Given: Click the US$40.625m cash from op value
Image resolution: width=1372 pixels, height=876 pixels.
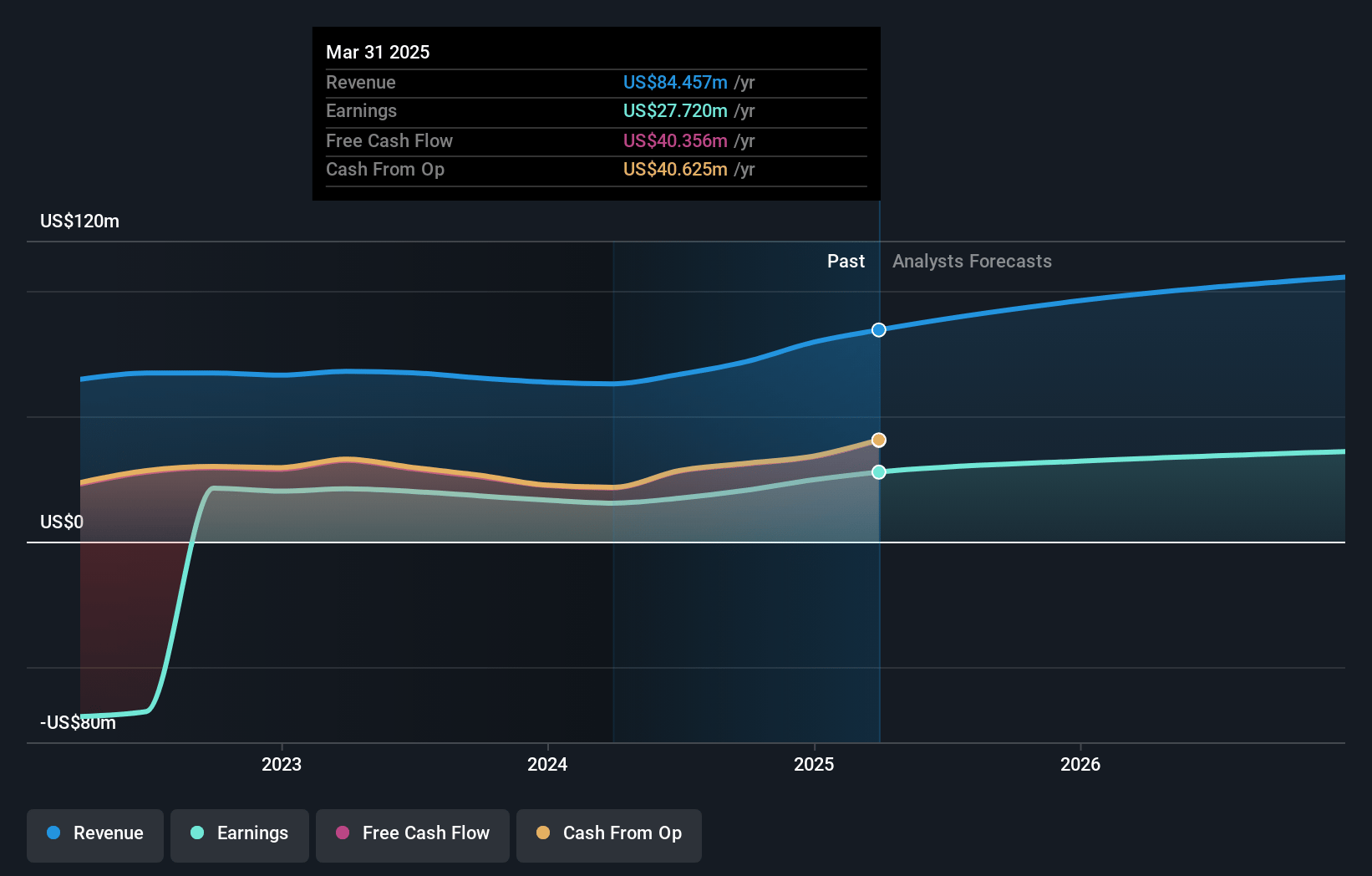Looking at the screenshot, I should coord(675,169).
